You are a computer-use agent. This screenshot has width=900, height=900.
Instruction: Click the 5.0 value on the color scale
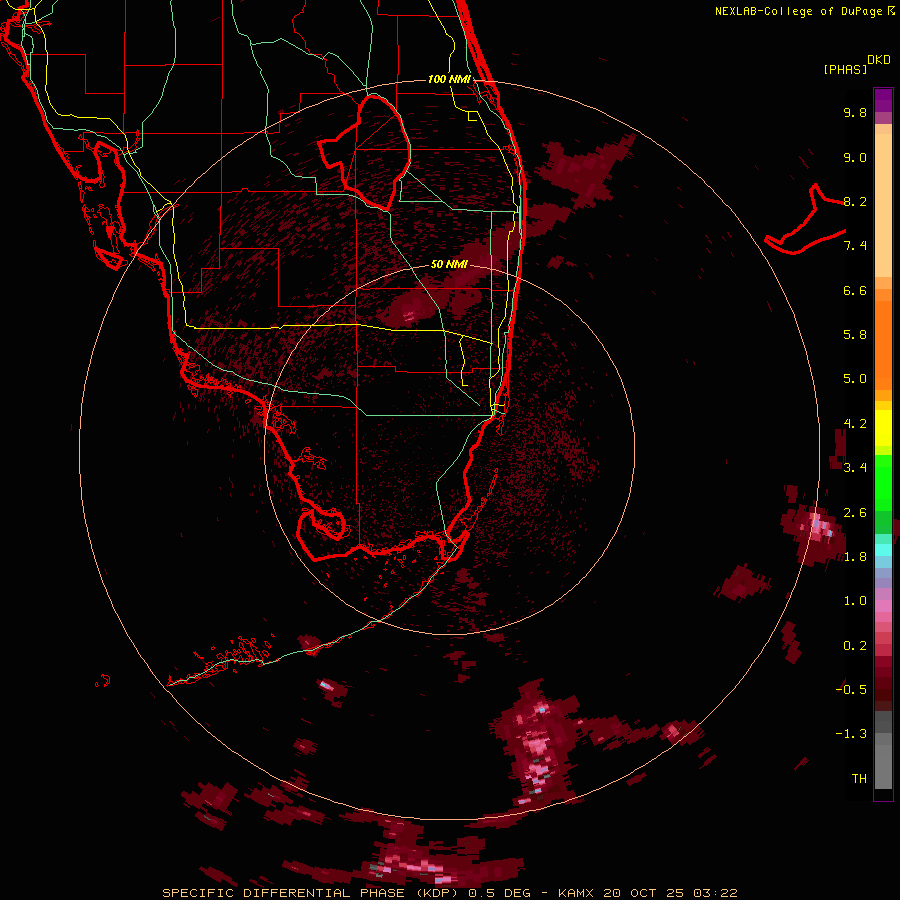tap(855, 379)
